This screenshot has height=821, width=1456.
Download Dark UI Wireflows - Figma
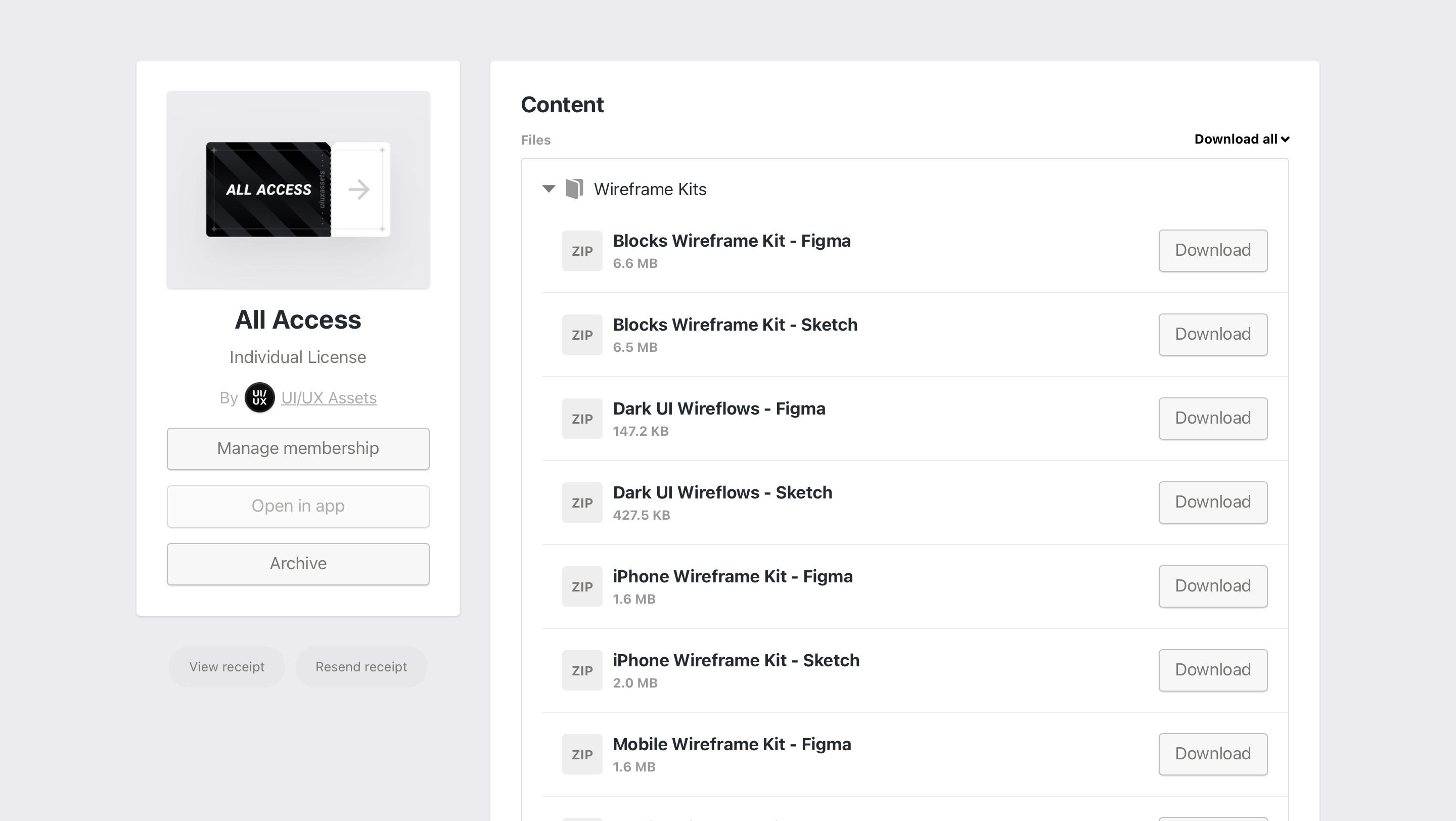(x=1212, y=418)
